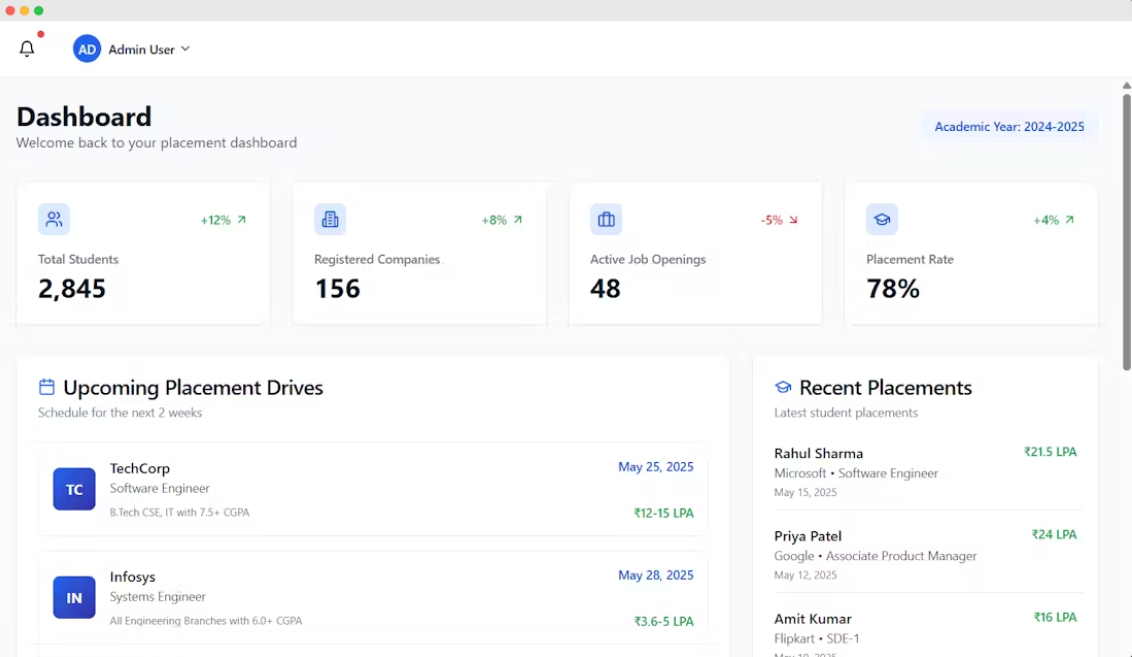Click the Registered Companies label
The image size is (1132, 657).
(377, 258)
